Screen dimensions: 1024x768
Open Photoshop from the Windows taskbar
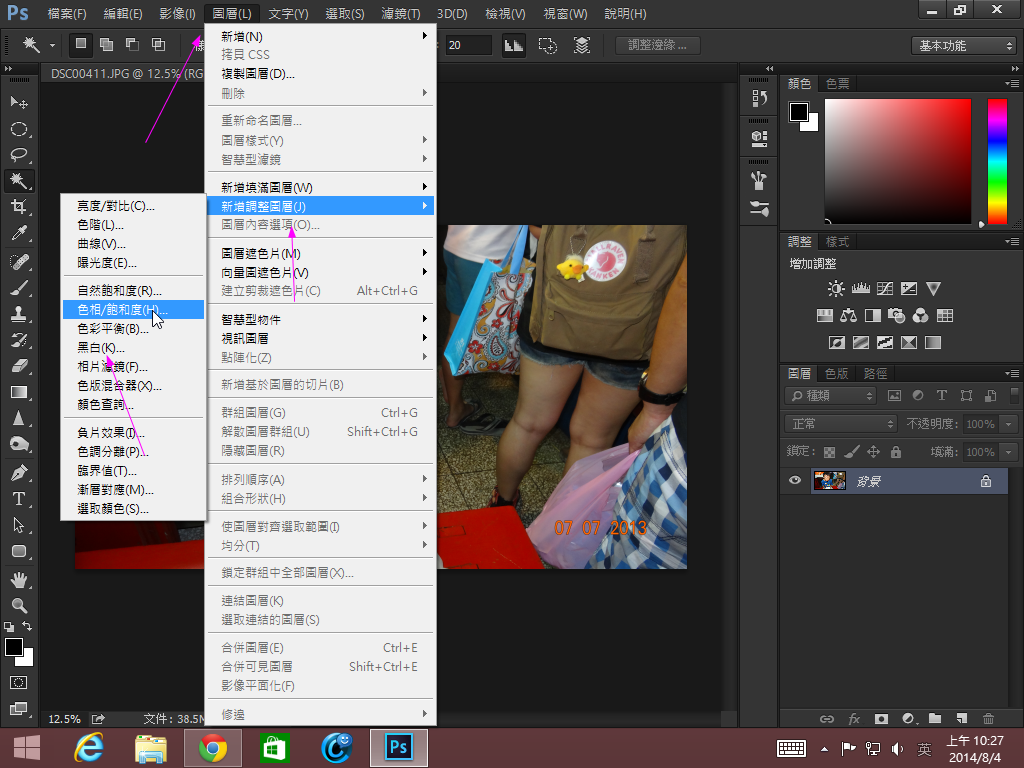(x=398, y=748)
